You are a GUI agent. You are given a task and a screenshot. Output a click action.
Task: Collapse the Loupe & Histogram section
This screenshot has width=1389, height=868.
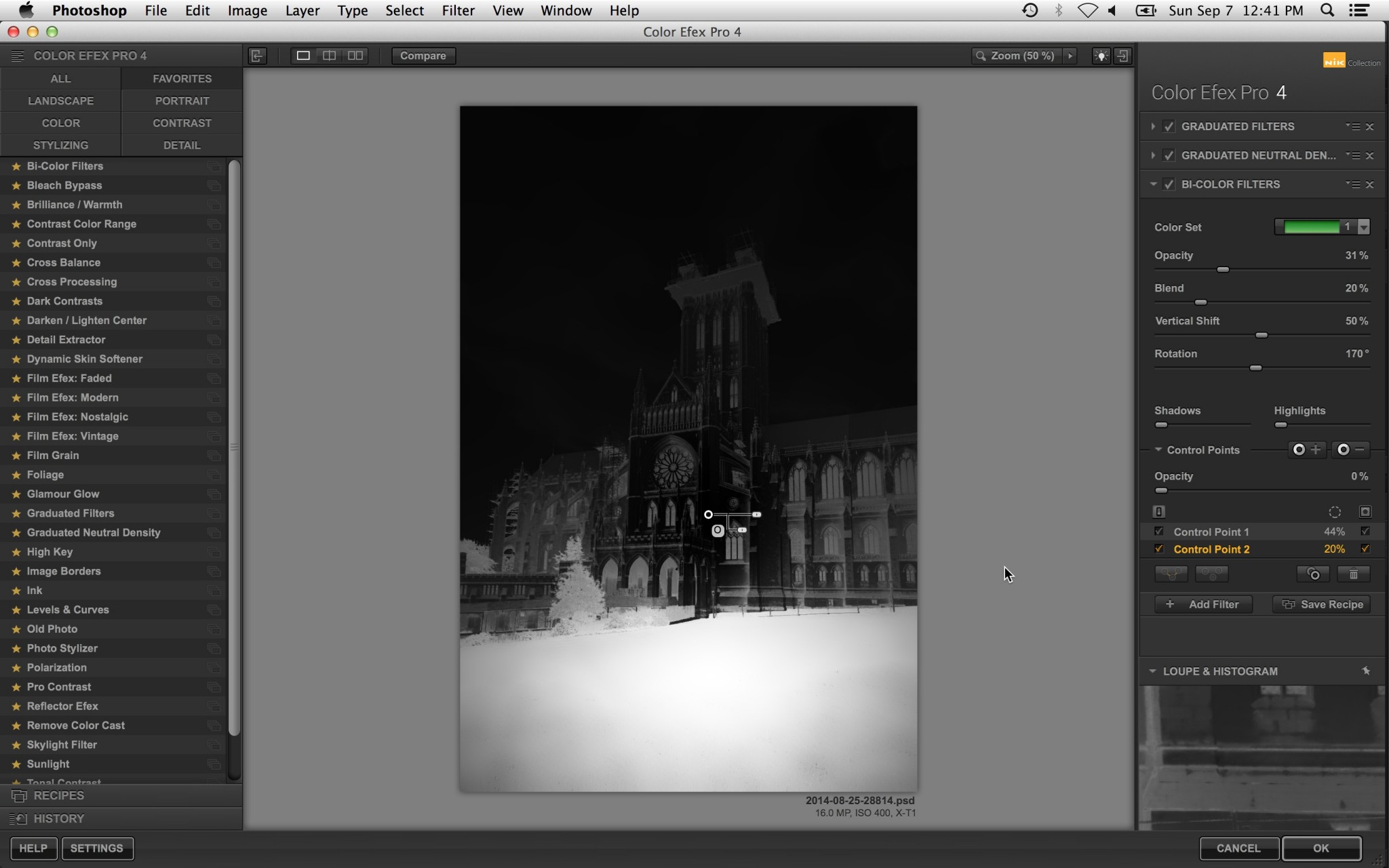pyautogui.click(x=1152, y=671)
